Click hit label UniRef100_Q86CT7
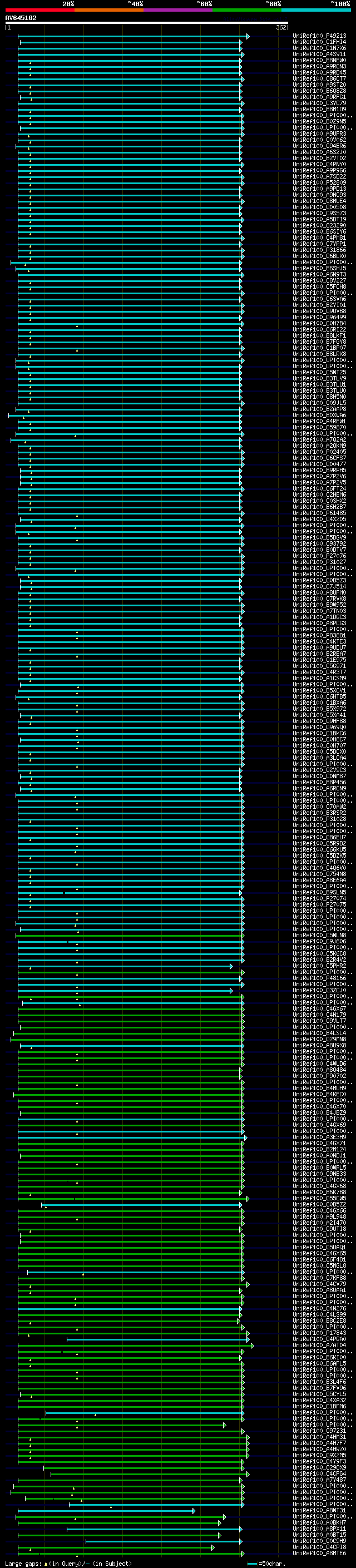The image size is (356, 1568). [319, 78]
